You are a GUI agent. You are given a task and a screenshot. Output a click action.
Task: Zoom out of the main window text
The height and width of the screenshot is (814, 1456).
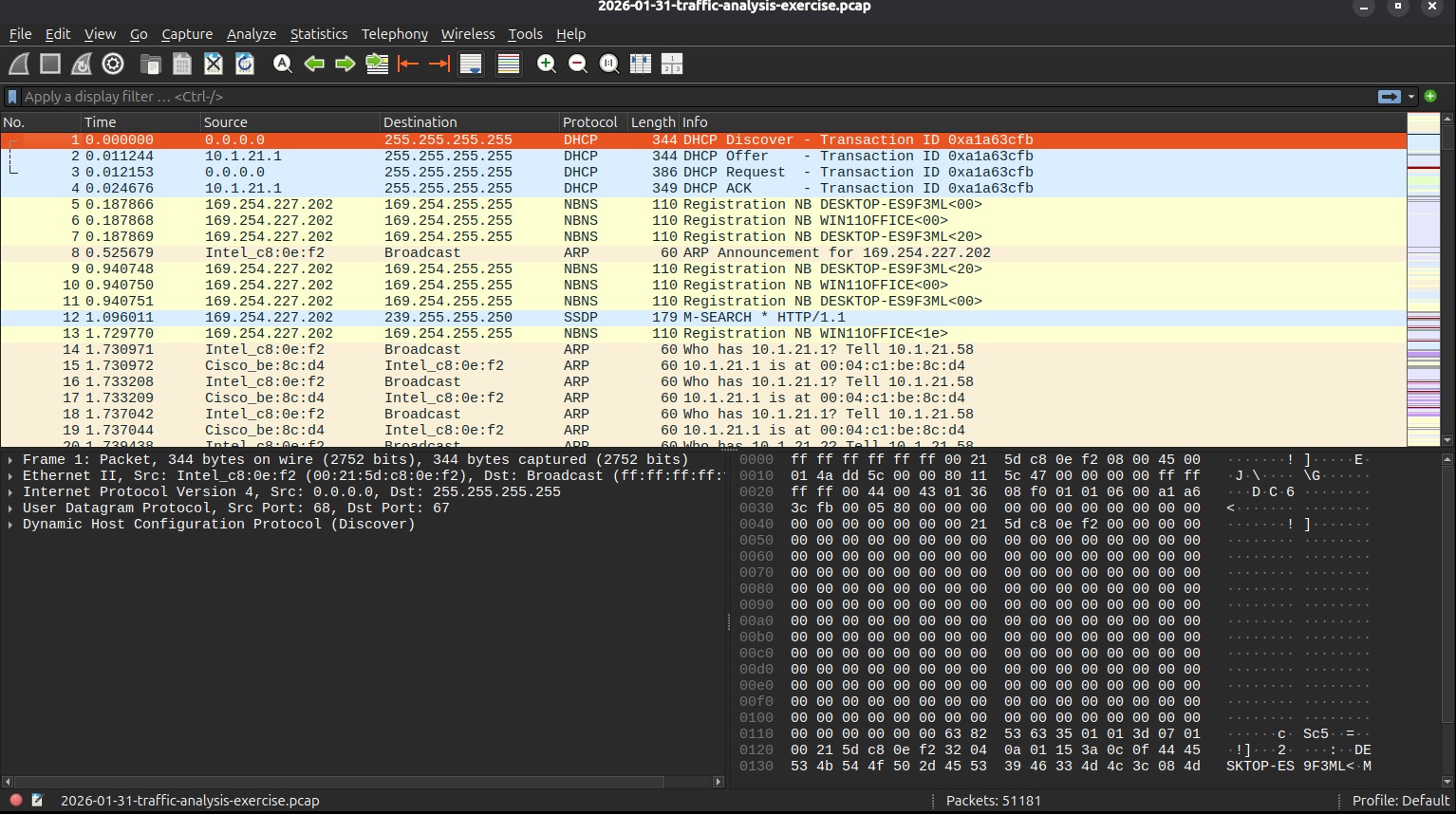(x=577, y=64)
